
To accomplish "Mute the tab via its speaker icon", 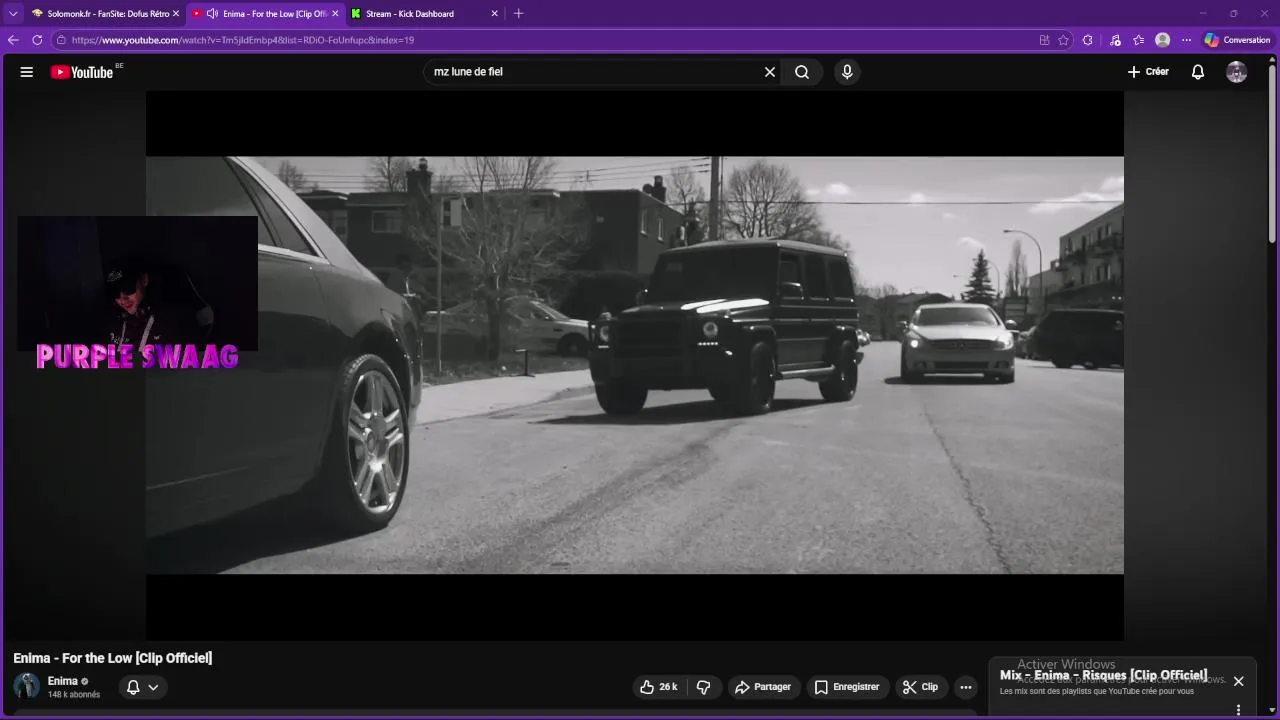I will coord(212,14).
